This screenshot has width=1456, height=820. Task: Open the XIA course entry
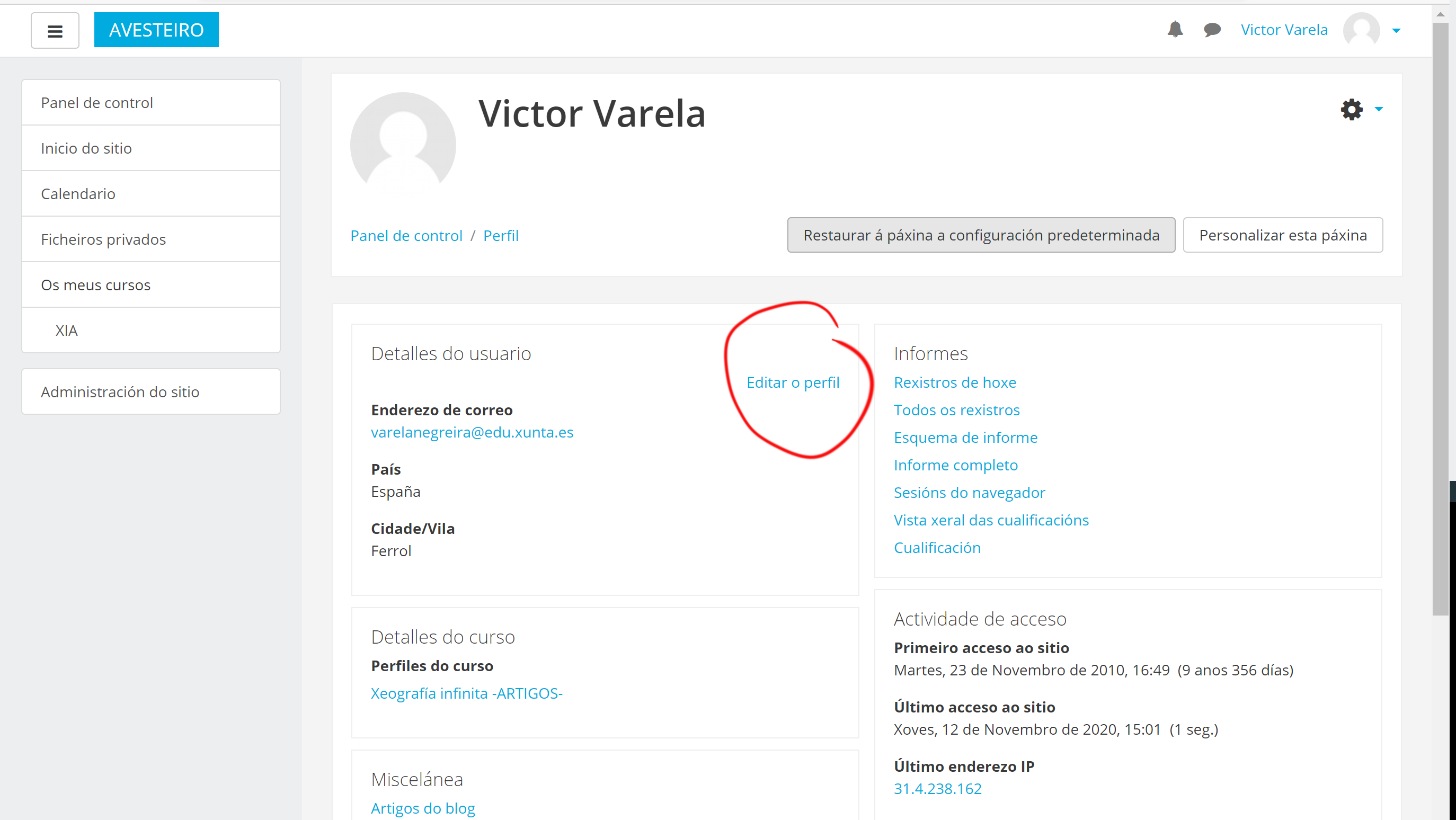pyautogui.click(x=66, y=331)
